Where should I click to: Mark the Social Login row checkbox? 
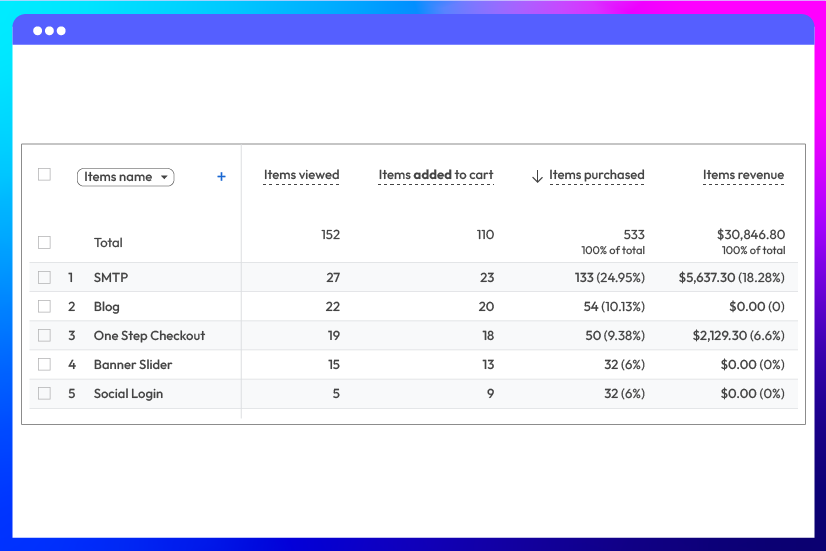click(44, 393)
